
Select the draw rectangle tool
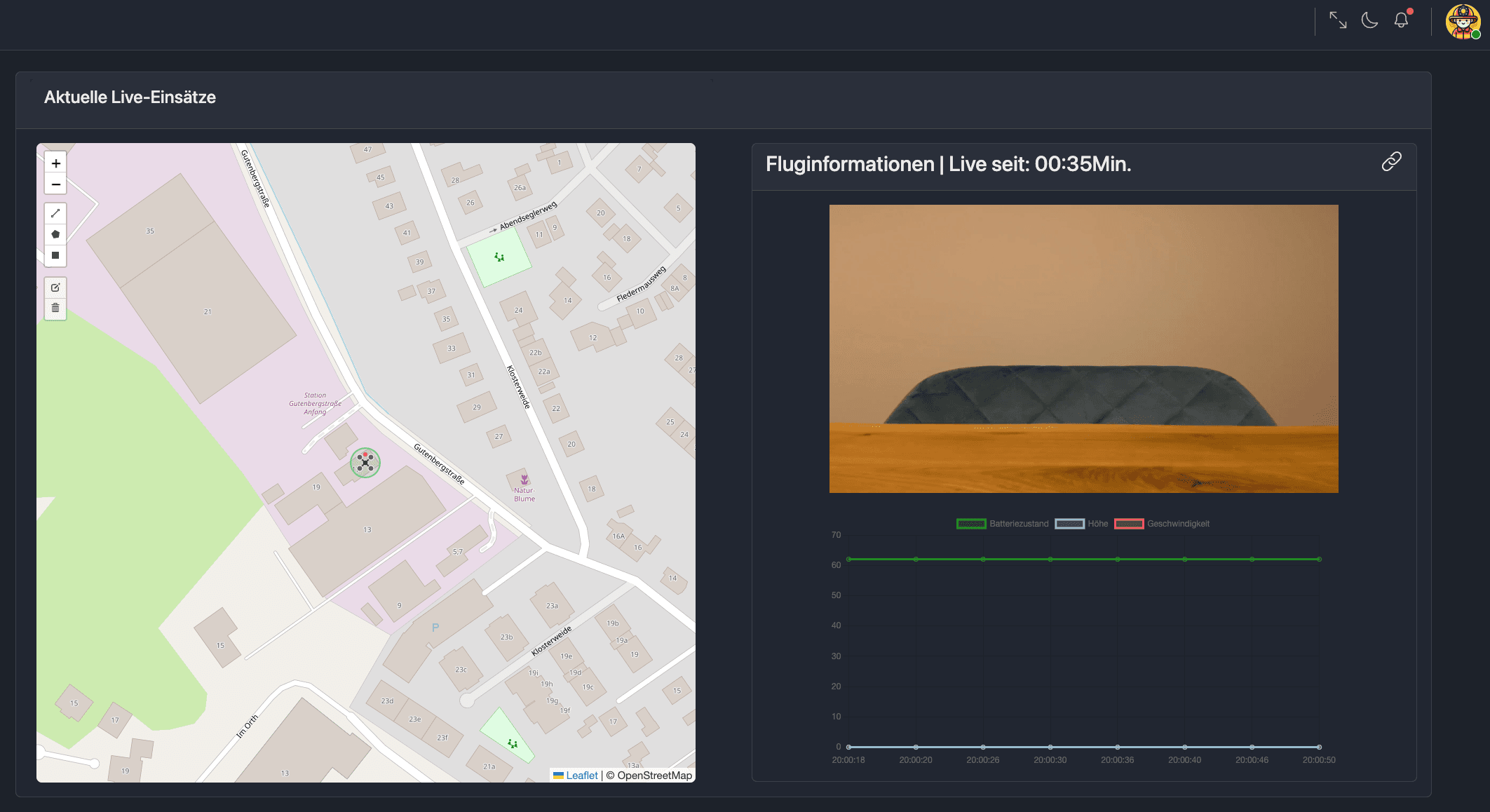(55, 255)
